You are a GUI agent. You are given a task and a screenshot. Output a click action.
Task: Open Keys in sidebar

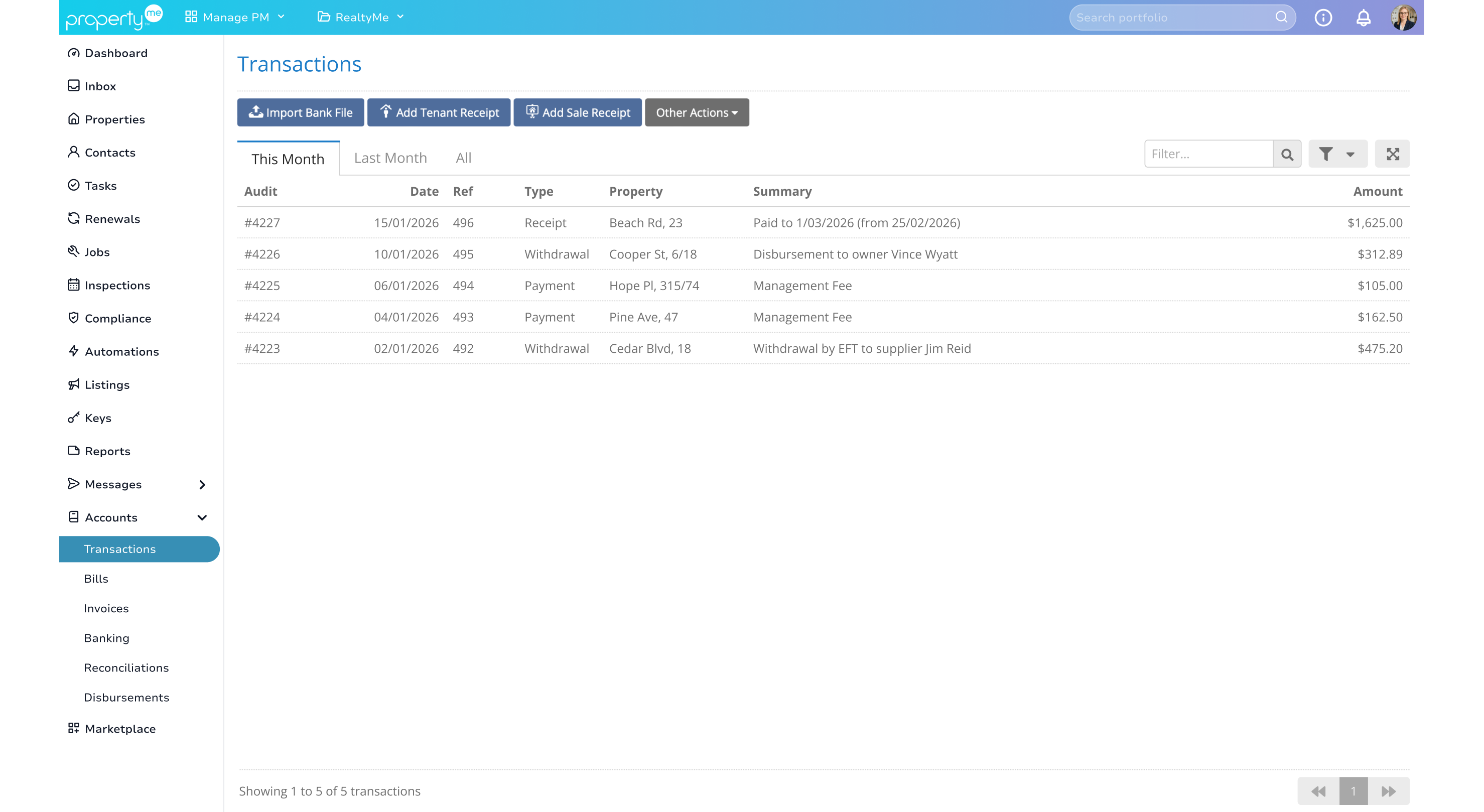coord(89,418)
